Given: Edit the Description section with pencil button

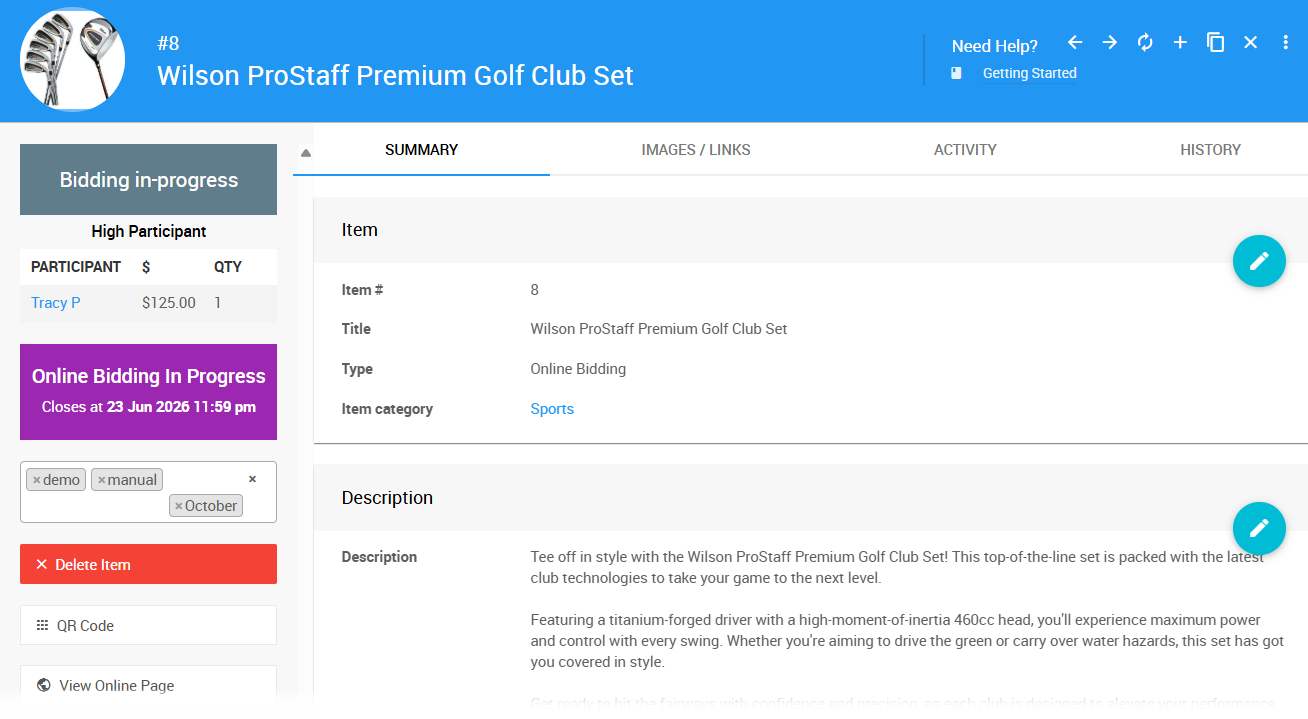Looking at the screenshot, I should click(1259, 528).
